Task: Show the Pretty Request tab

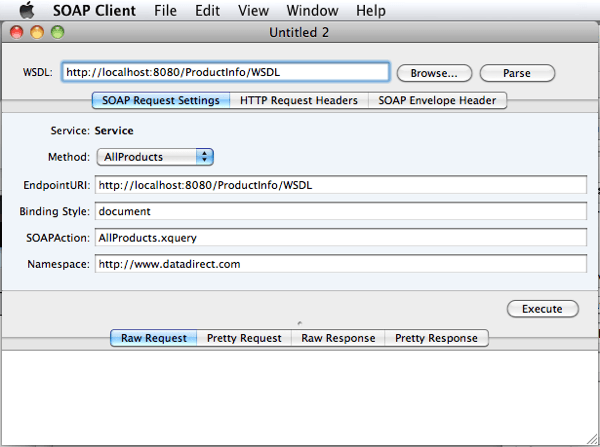Action: [244, 338]
